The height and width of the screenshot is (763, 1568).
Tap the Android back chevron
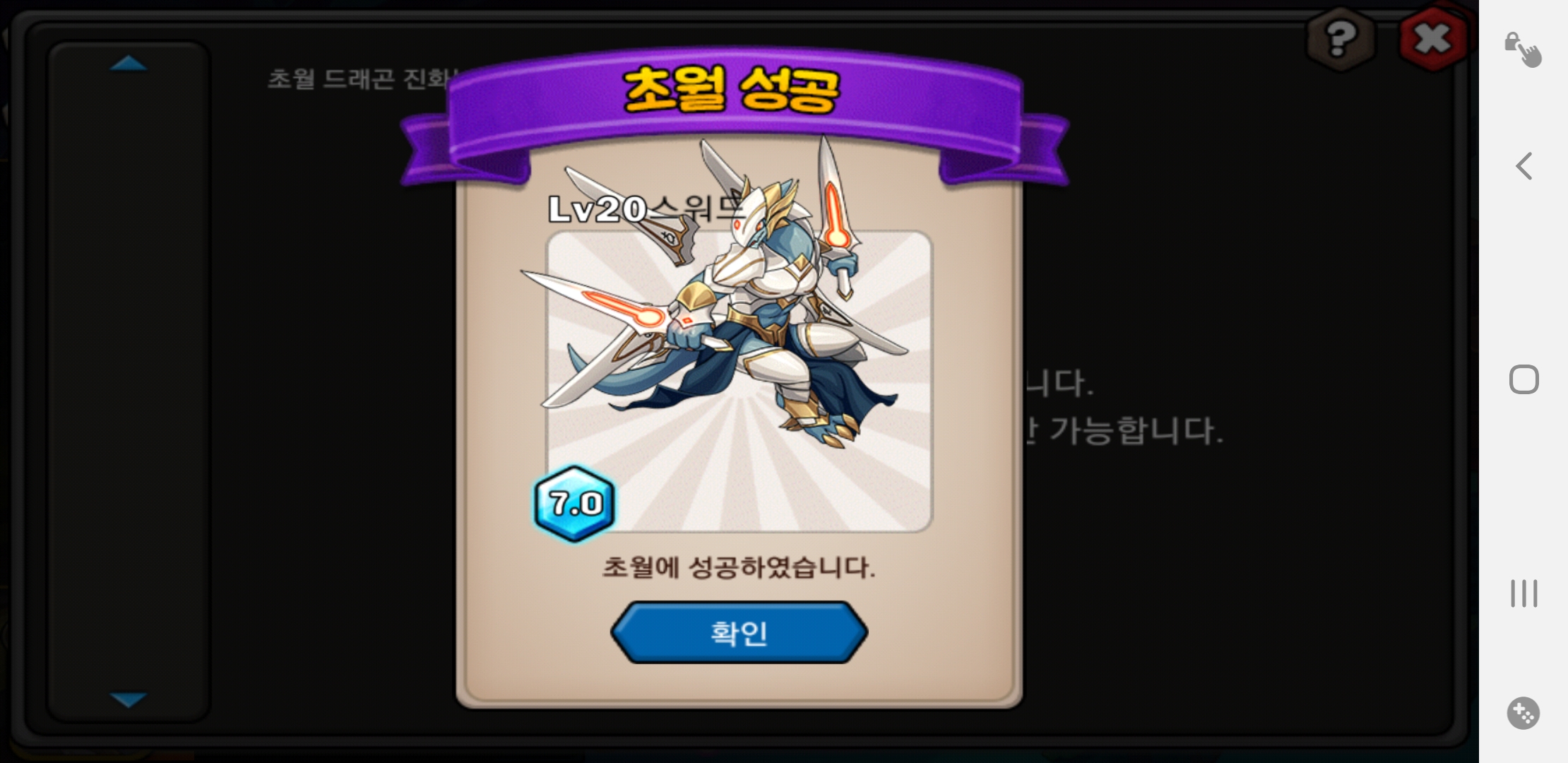pos(1524,167)
